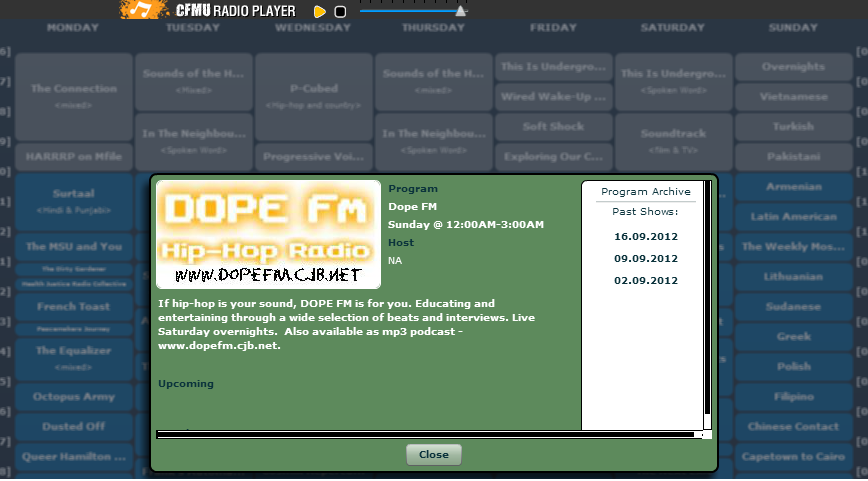Select HARRRP on Mfile show
The width and height of the screenshot is (868, 481).
point(74,157)
